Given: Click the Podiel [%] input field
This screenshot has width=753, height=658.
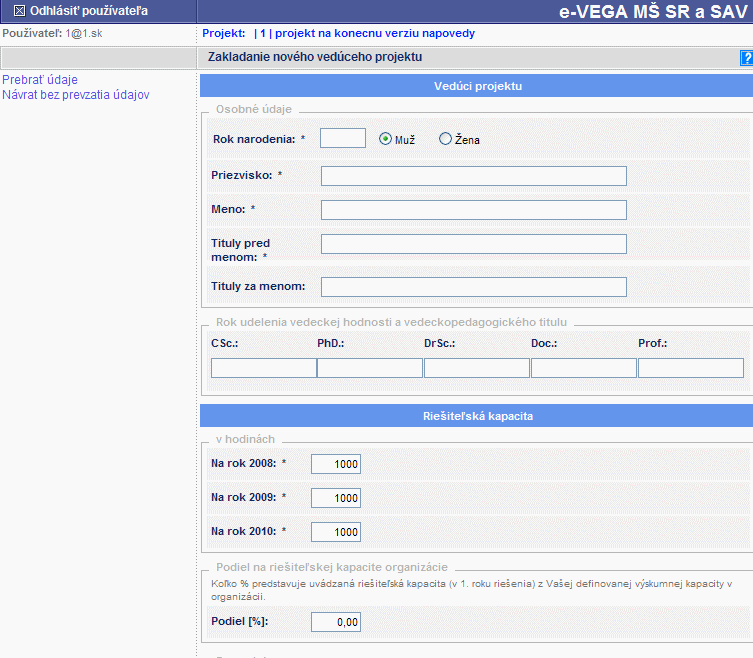Looking at the screenshot, I should tap(335, 622).
